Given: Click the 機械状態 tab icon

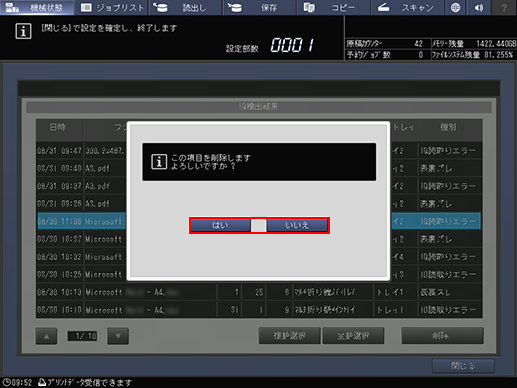Looking at the screenshot, I should click(x=13, y=7).
